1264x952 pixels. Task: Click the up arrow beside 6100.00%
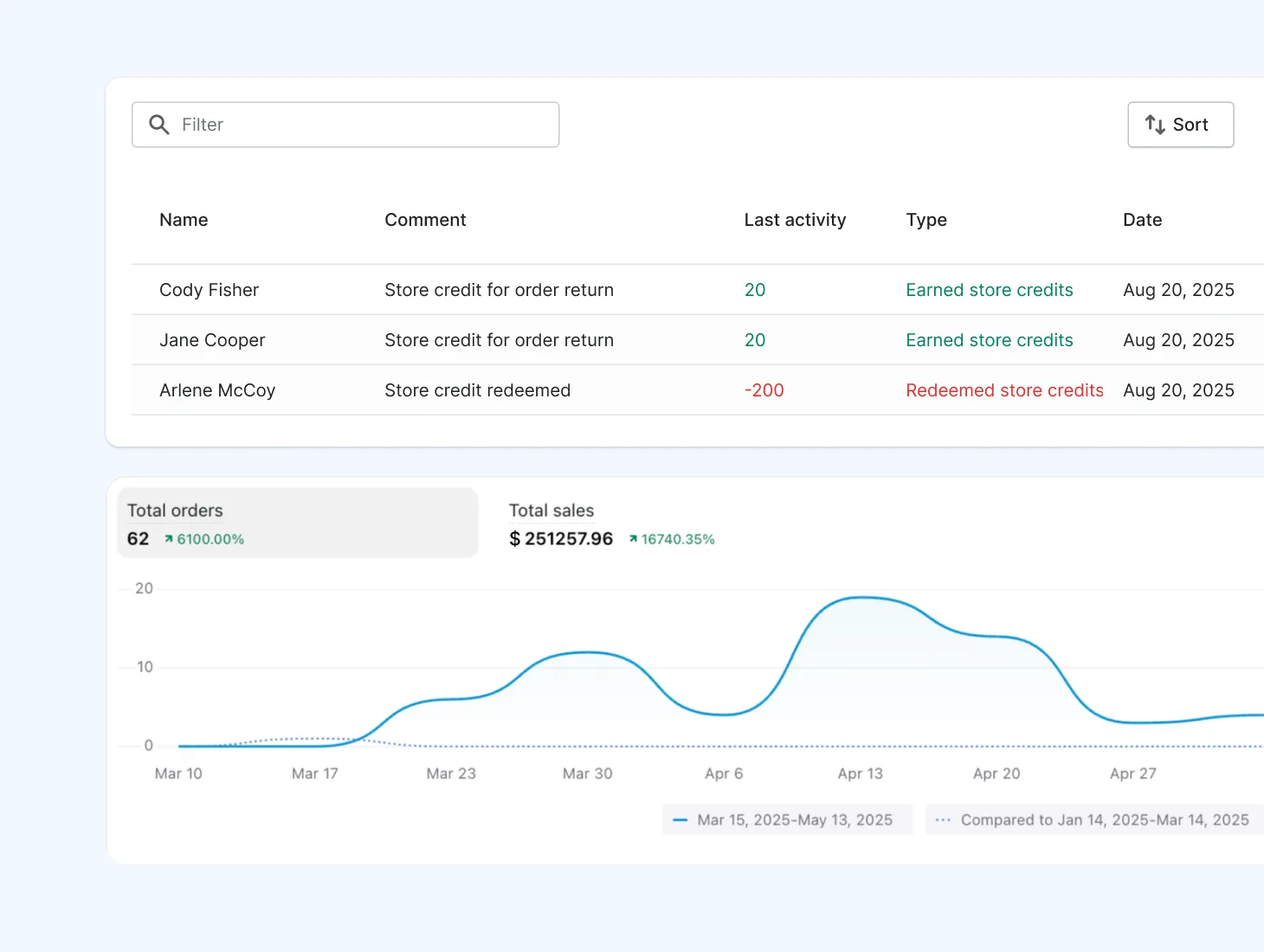click(169, 539)
